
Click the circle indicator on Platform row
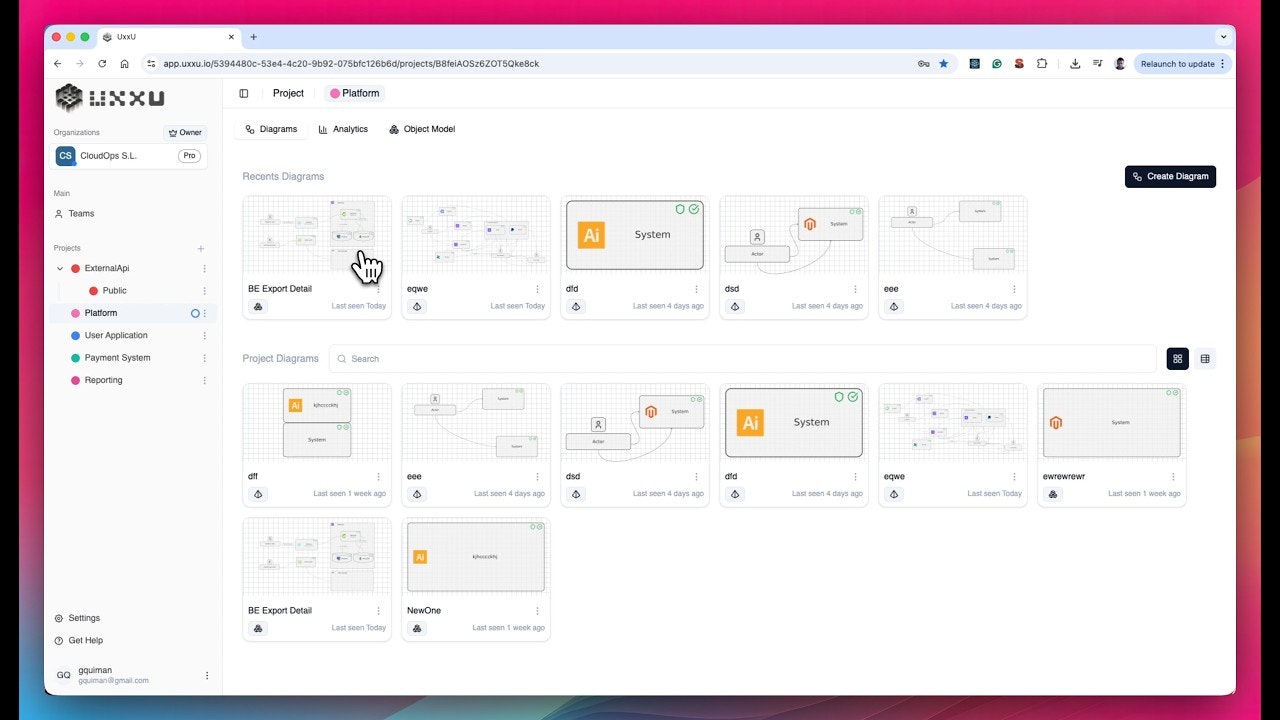coord(195,313)
